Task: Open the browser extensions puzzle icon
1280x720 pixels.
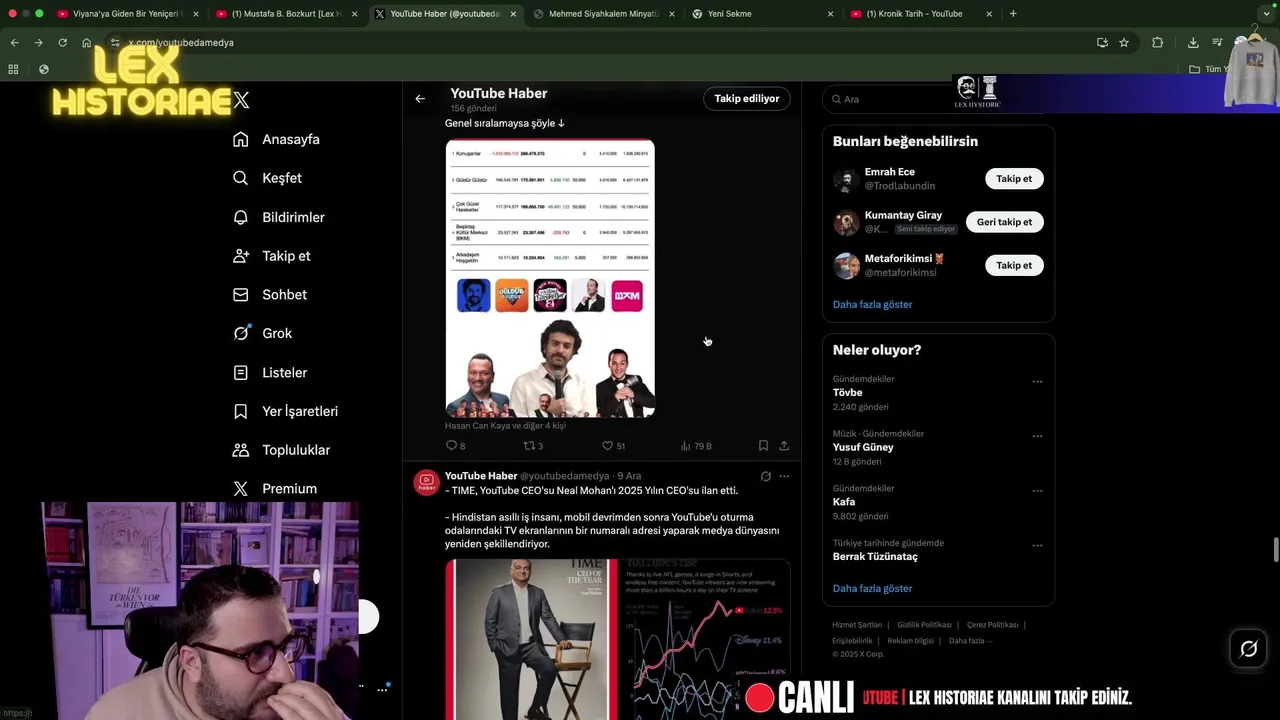Action: pyautogui.click(x=1158, y=42)
